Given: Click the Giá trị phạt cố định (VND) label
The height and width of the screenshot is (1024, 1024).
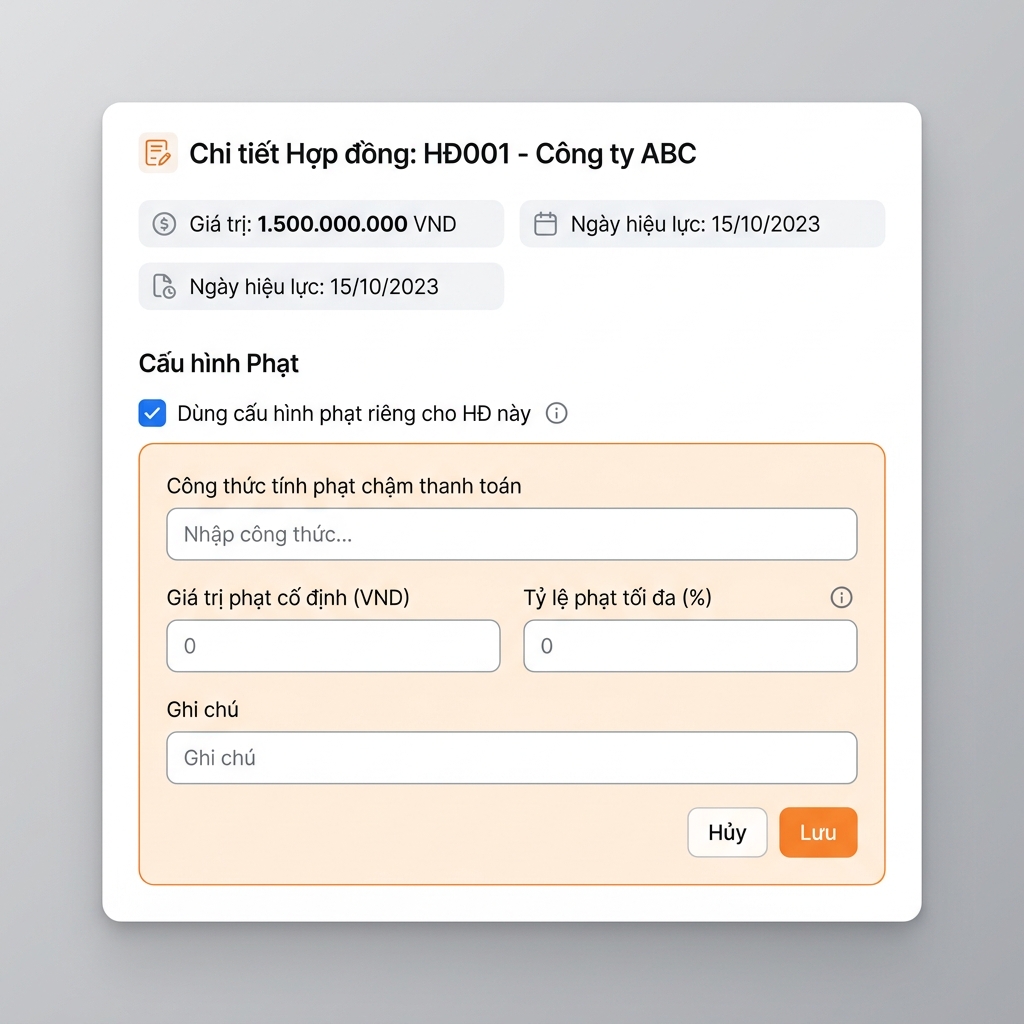Looking at the screenshot, I should (288, 598).
